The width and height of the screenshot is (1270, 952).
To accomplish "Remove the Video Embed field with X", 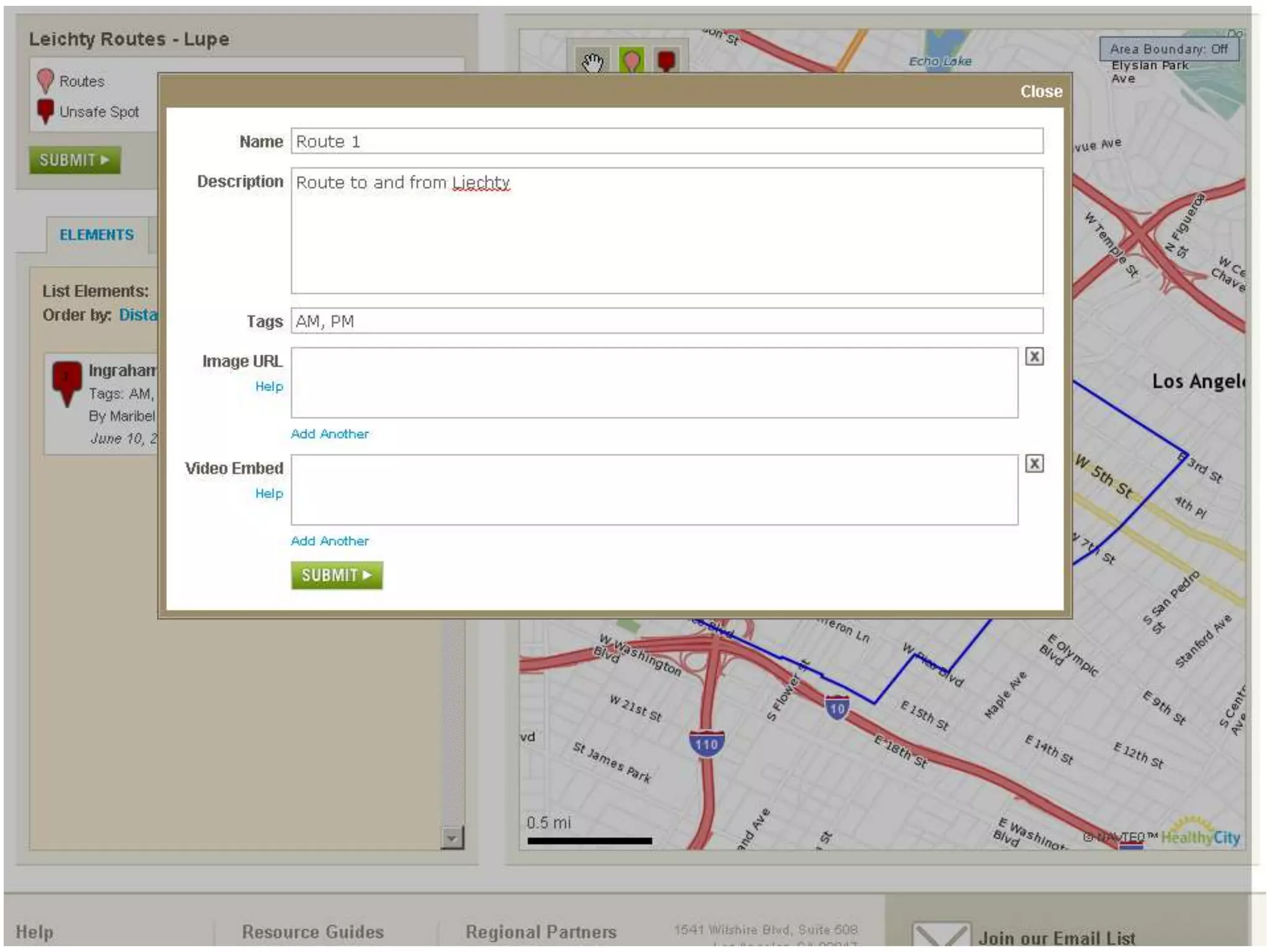I will pos(1034,464).
